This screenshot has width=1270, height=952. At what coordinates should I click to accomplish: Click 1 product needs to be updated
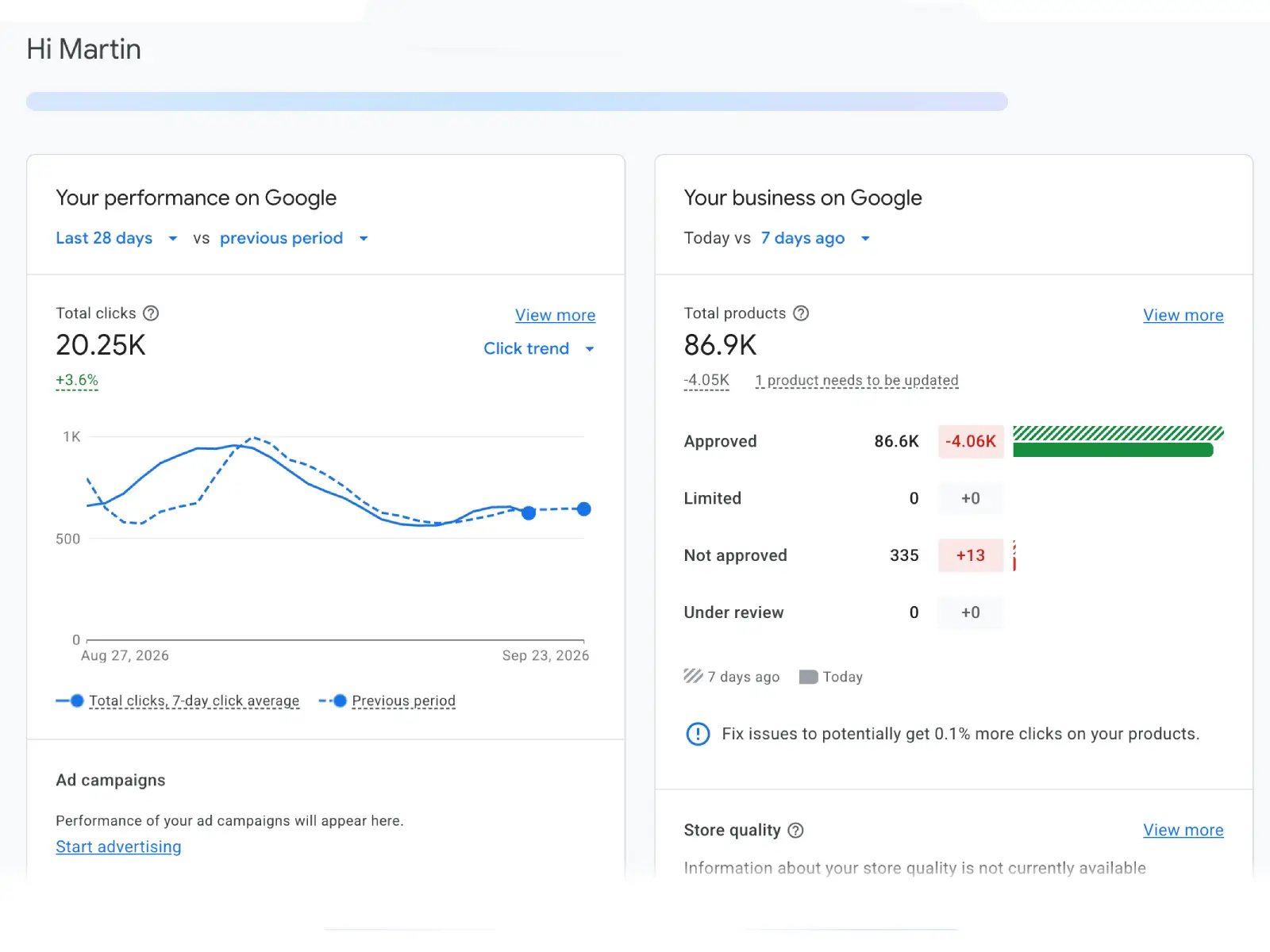[x=856, y=381]
